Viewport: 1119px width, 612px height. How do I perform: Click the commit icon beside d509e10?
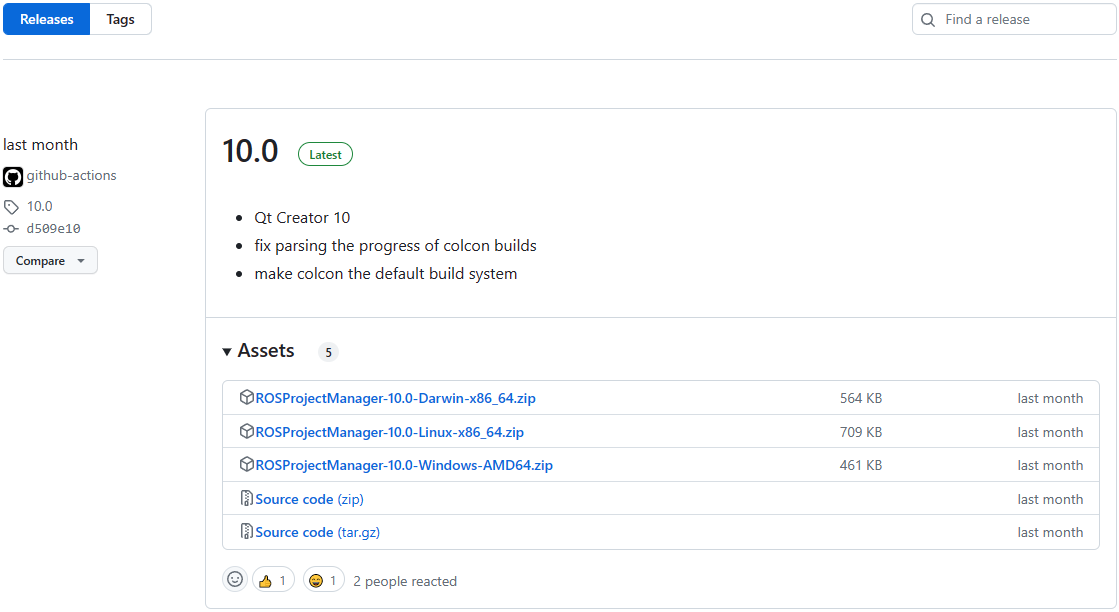pyautogui.click(x=11, y=229)
